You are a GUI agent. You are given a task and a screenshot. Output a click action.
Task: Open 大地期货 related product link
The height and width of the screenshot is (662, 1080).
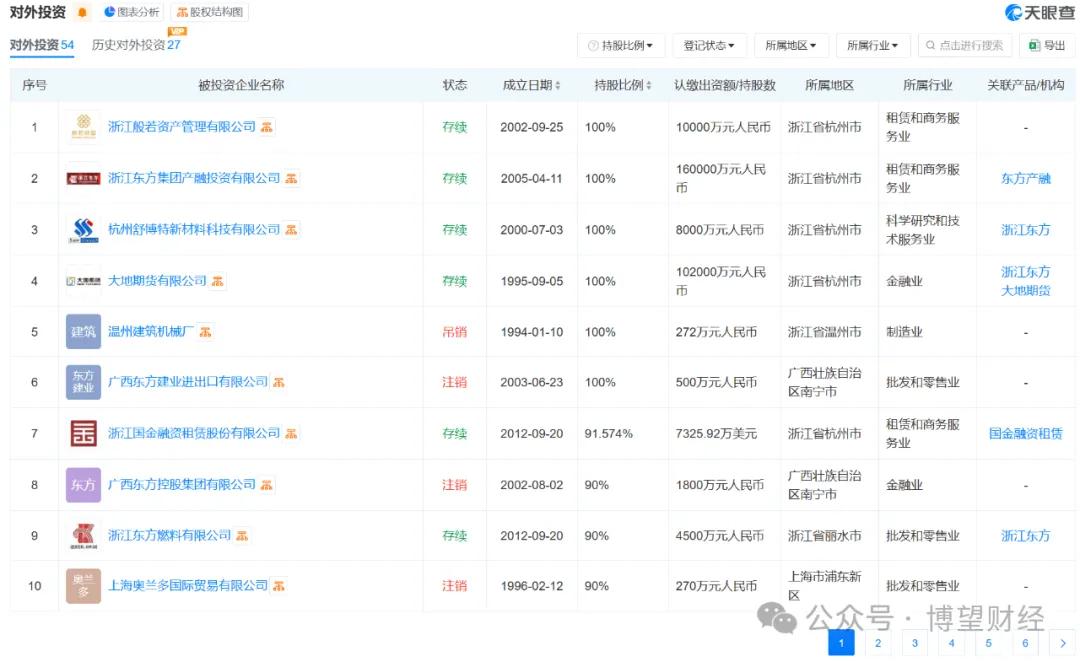tap(1026, 290)
